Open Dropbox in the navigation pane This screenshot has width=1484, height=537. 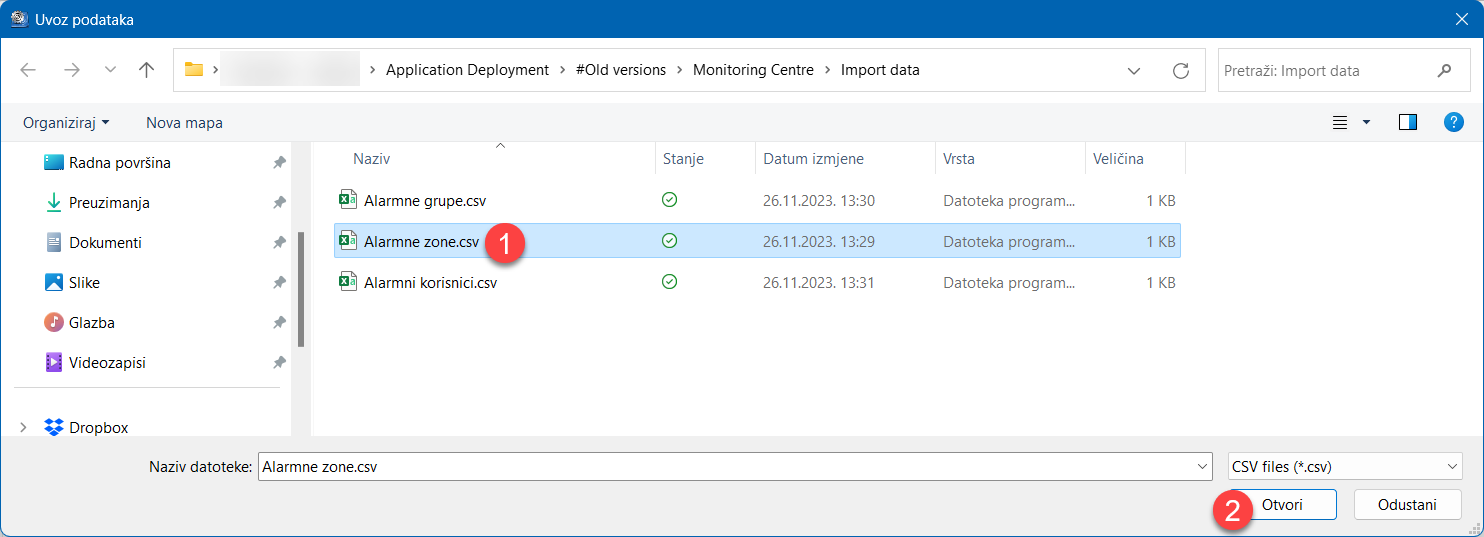tap(98, 427)
